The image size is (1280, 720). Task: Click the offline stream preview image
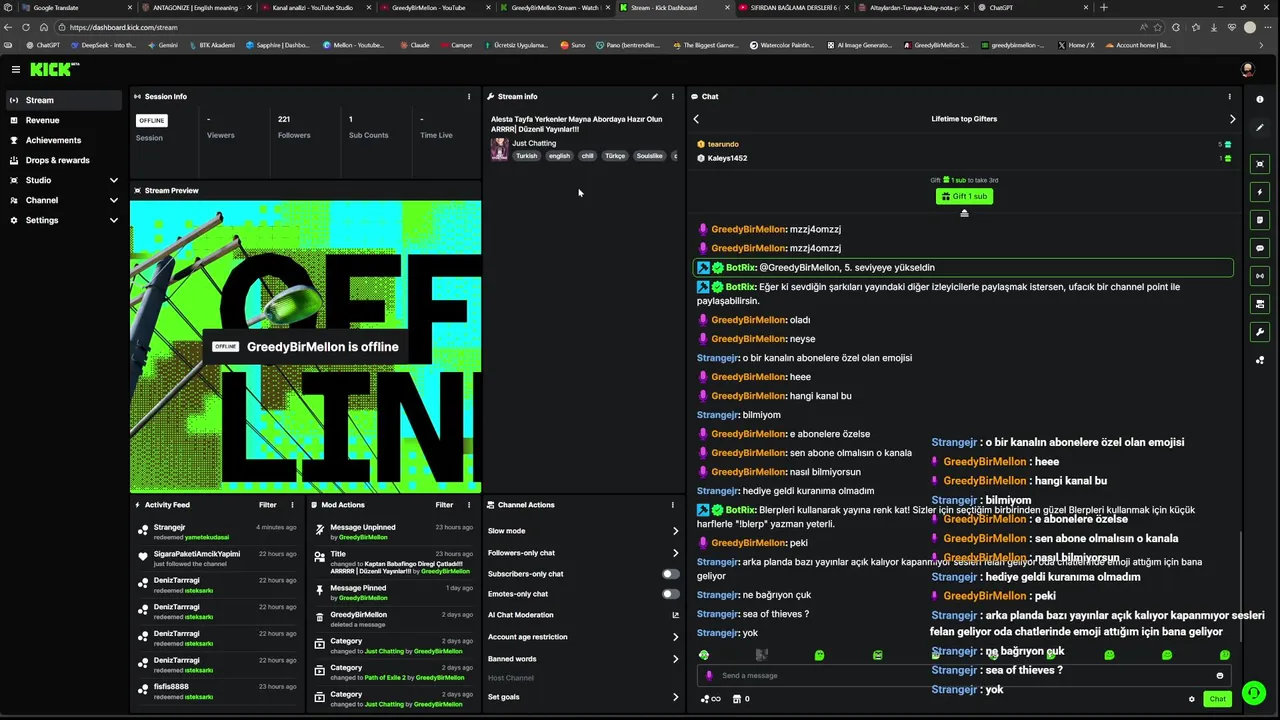305,347
